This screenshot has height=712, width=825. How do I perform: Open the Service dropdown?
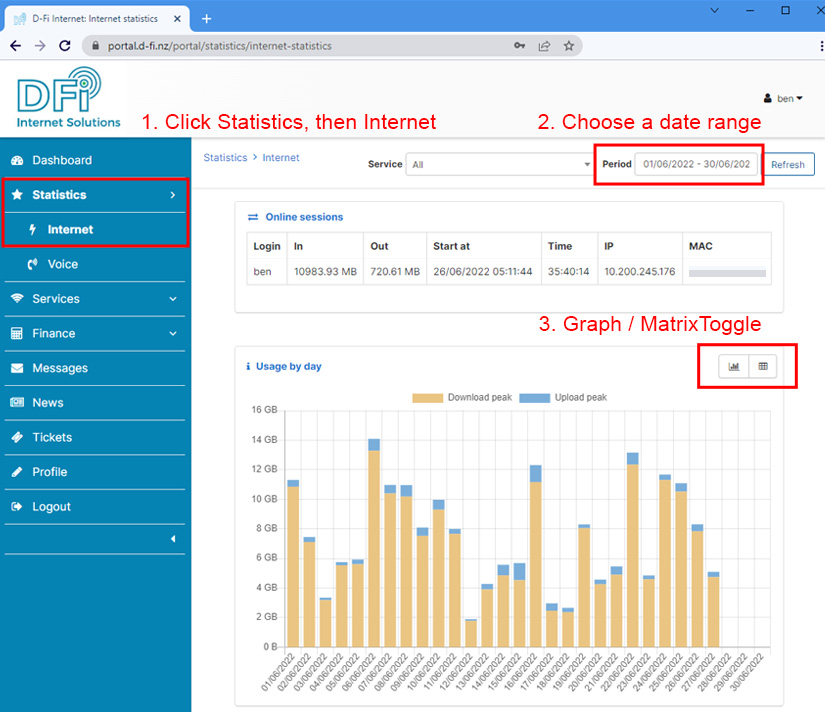[x=499, y=164]
